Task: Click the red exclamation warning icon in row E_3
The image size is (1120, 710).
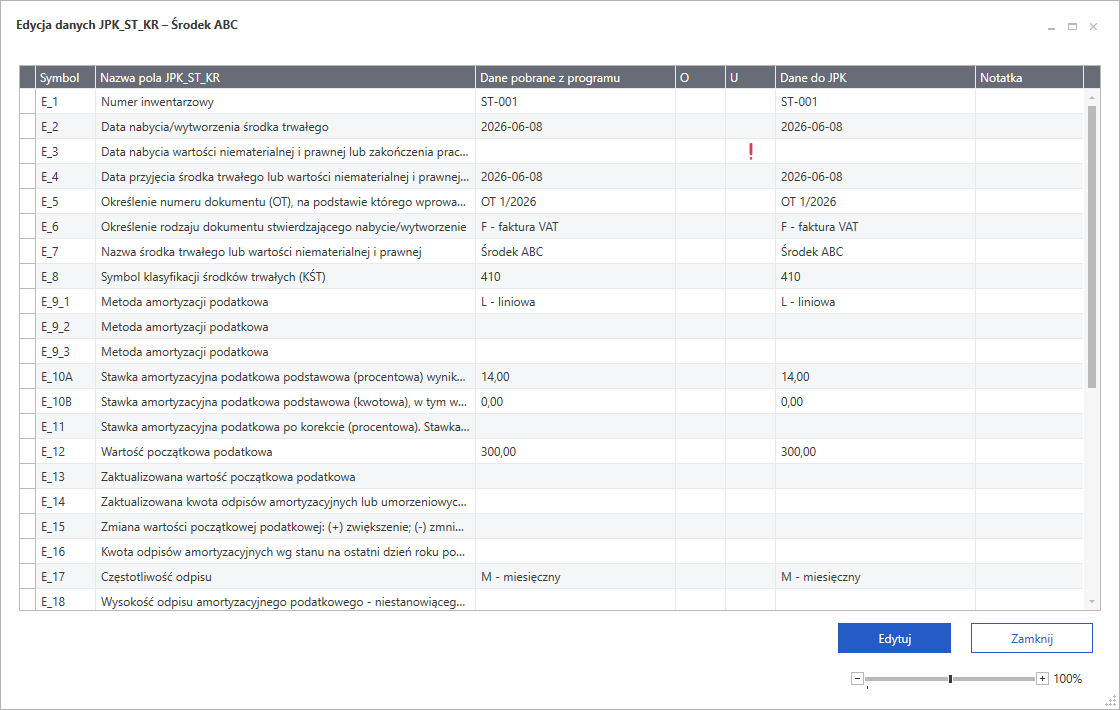Action: tap(751, 151)
